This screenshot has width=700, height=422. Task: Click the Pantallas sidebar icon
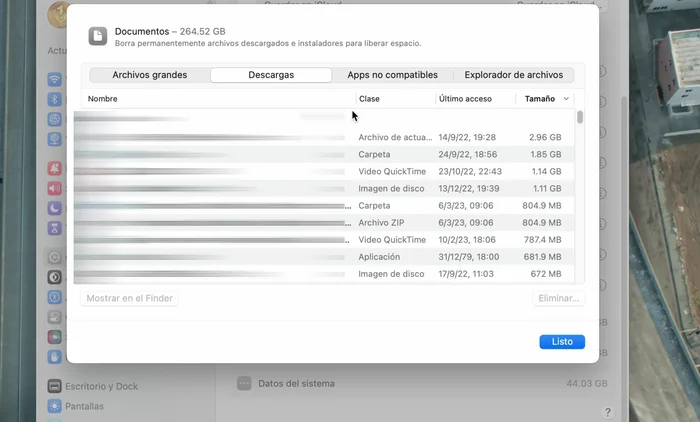click(x=54, y=406)
